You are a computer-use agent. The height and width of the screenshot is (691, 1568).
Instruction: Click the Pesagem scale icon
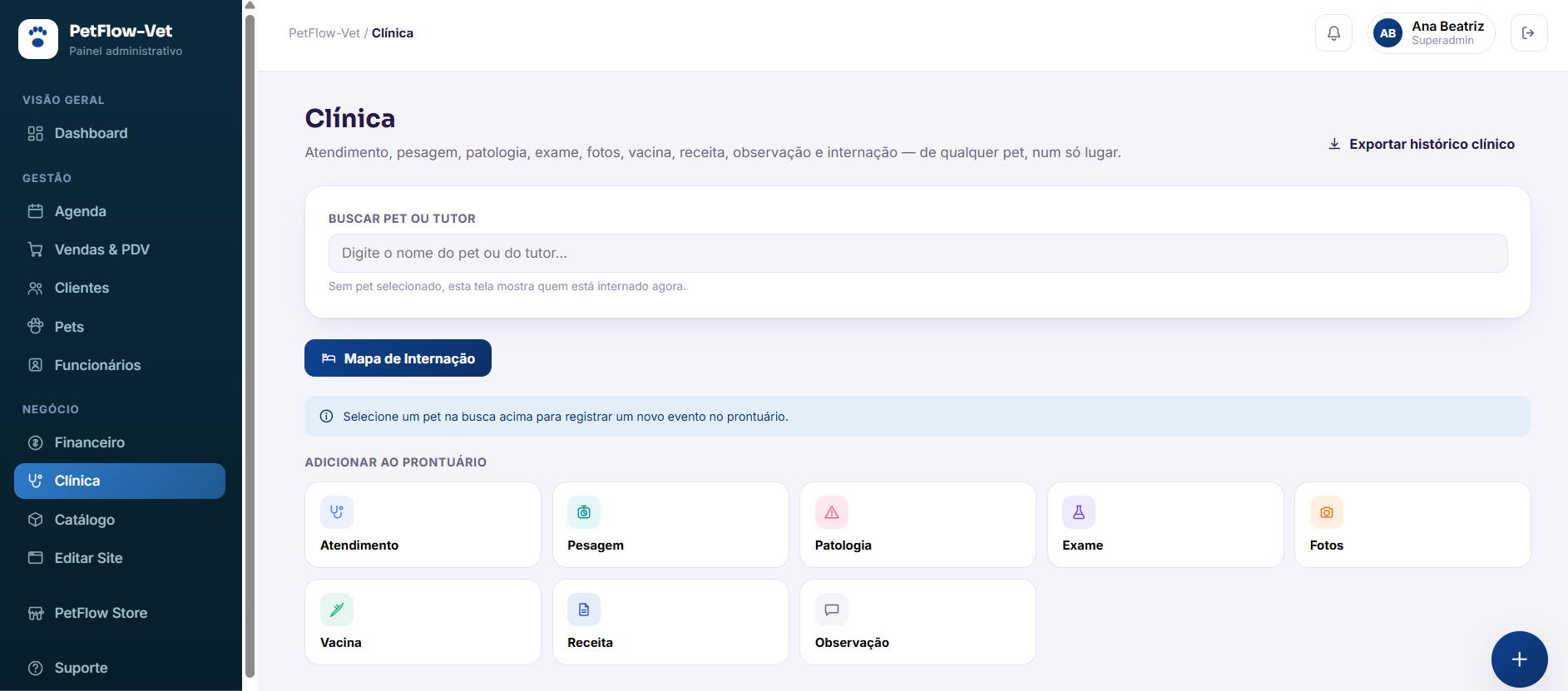coord(584,512)
